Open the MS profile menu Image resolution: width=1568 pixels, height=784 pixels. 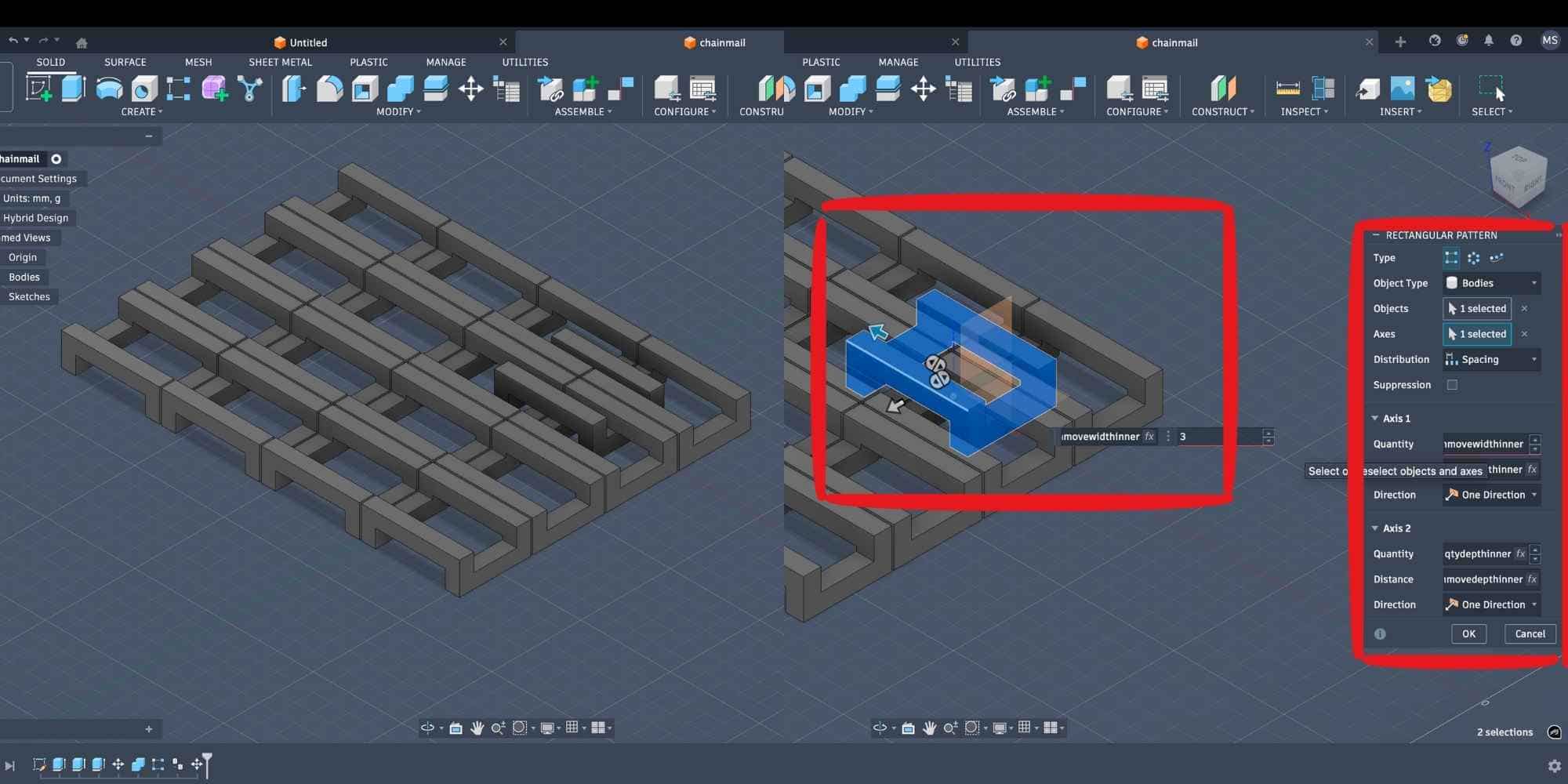point(1550,41)
